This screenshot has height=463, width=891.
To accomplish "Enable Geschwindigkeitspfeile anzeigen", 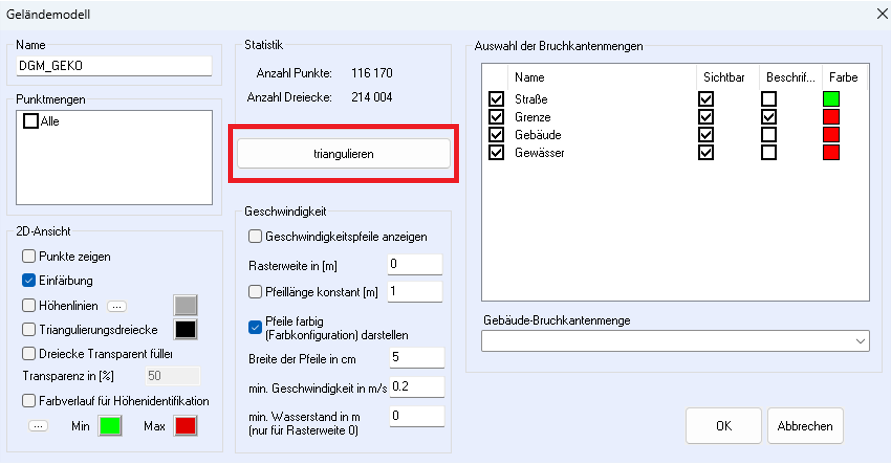I will (255, 237).
